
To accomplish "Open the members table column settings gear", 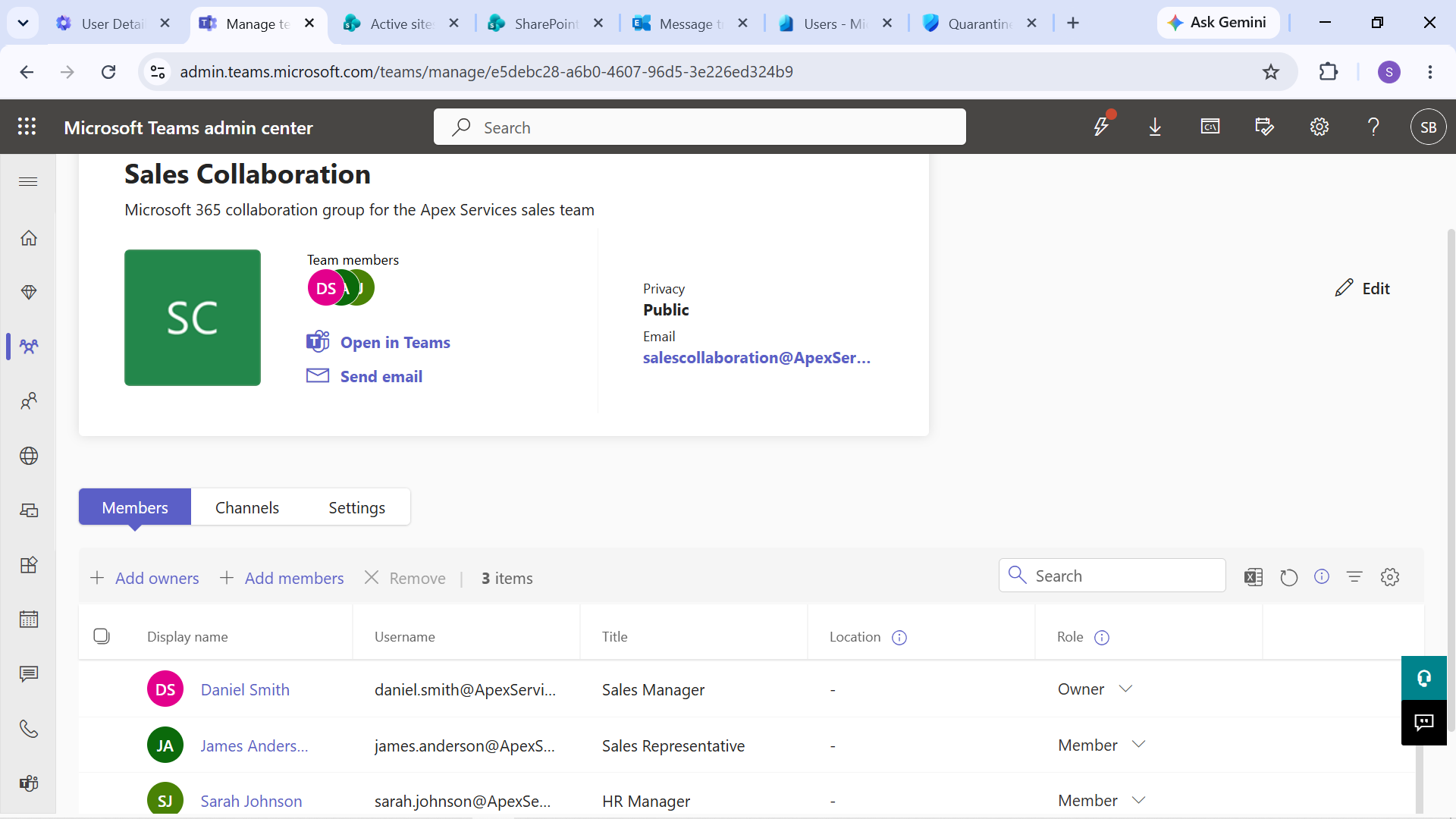I will tap(1390, 577).
